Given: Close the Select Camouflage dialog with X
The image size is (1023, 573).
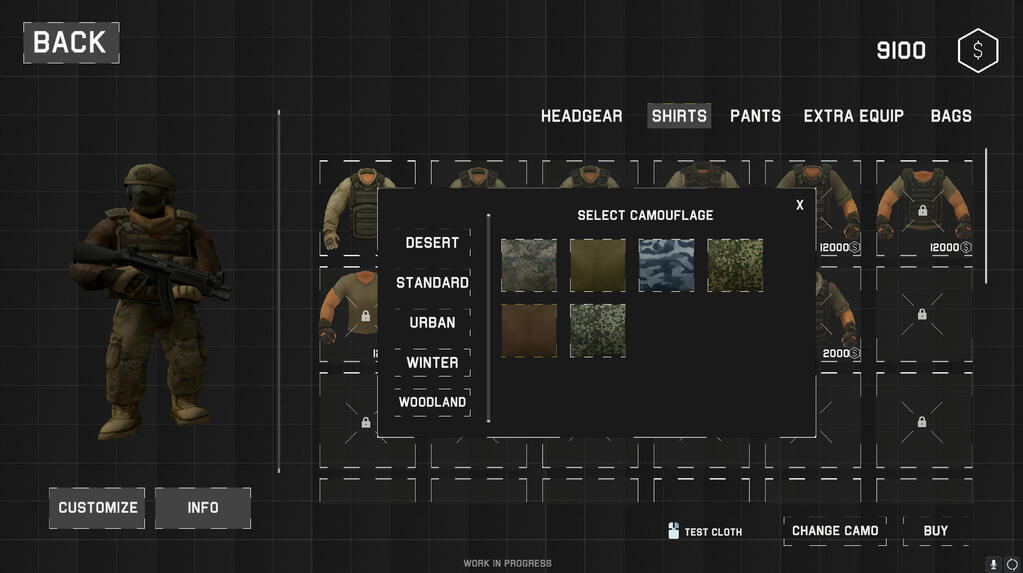Looking at the screenshot, I should (799, 205).
